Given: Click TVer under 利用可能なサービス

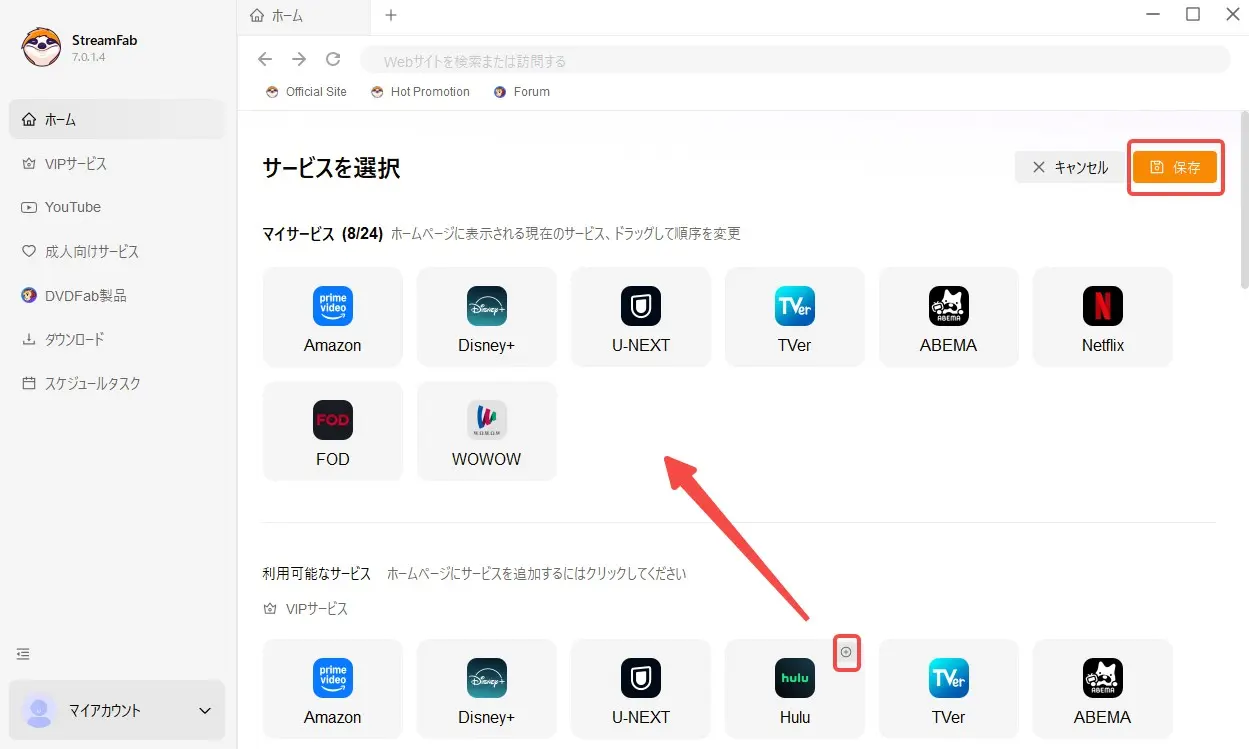Looking at the screenshot, I should [949, 689].
